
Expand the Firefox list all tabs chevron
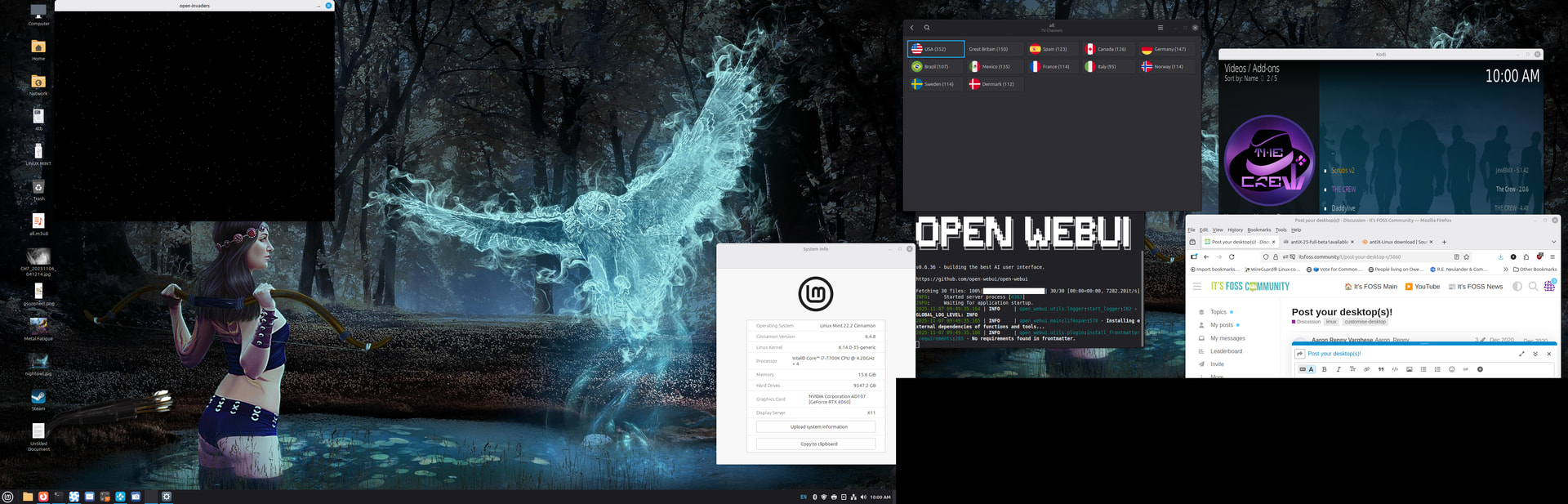1553,242
